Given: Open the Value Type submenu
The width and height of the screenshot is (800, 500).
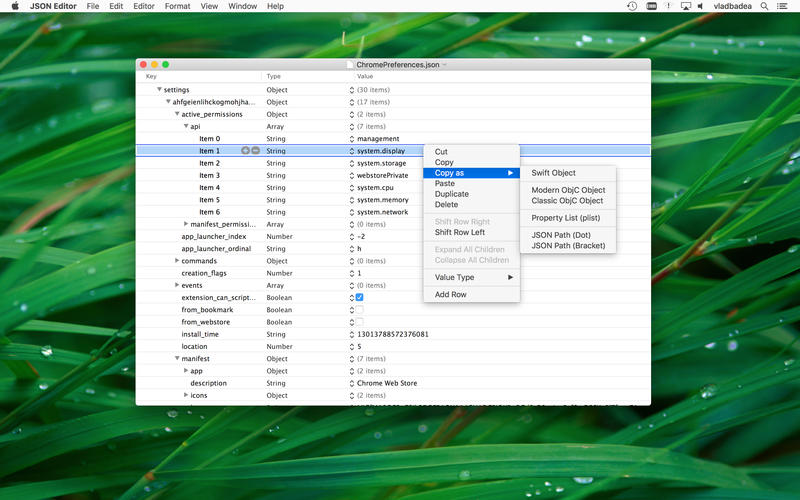Looking at the screenshot, I should [471, 277].
